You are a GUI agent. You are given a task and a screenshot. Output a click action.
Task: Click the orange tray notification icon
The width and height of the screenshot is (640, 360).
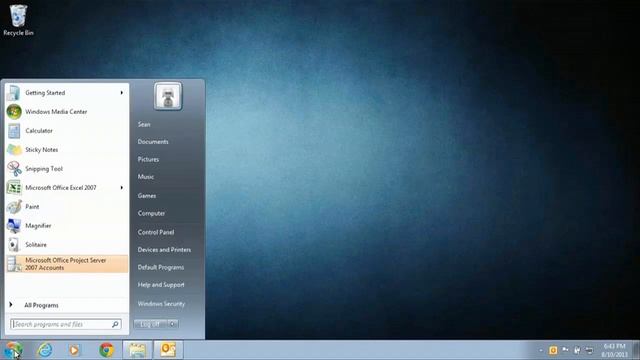click(x=553, y=350)
